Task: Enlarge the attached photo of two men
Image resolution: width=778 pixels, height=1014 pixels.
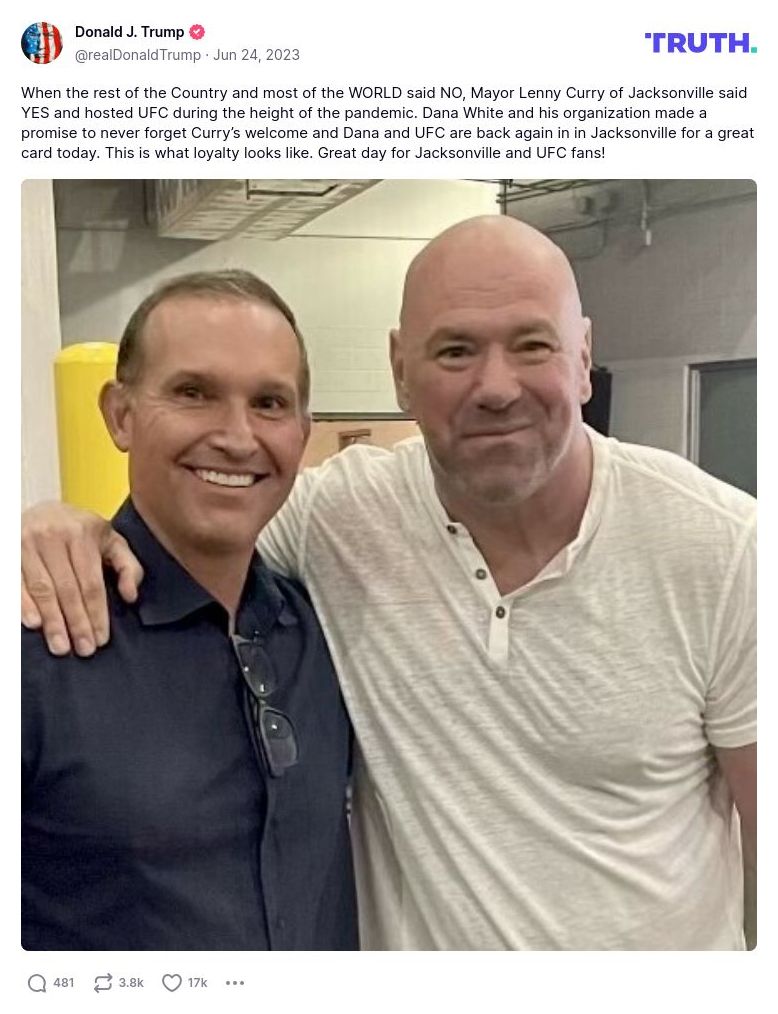Action: point(389,565)
